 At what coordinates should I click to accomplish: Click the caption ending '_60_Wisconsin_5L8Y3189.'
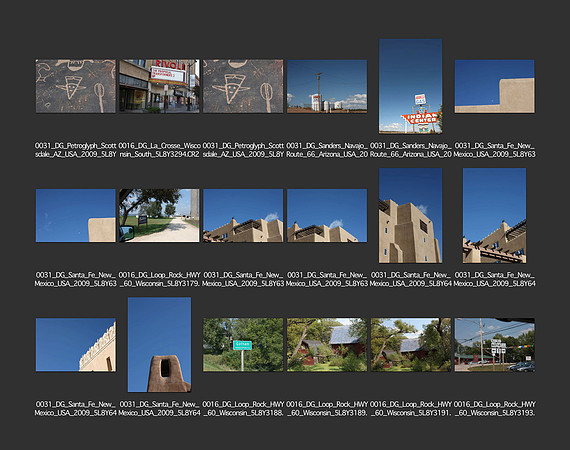[327, 409]
